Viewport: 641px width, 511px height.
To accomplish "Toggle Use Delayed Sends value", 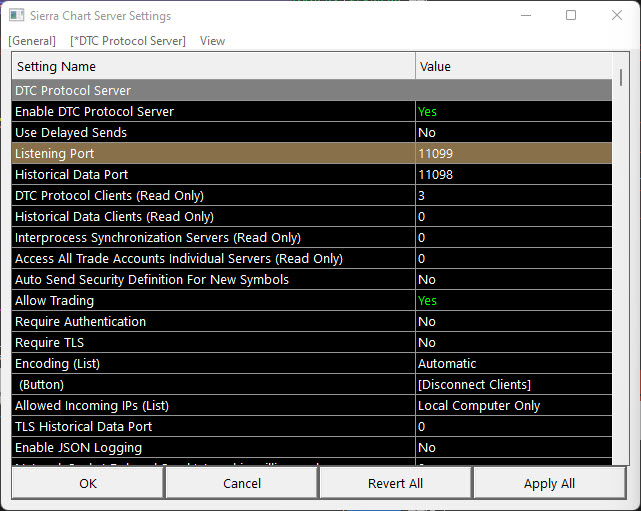I will (x=427, y=132).
